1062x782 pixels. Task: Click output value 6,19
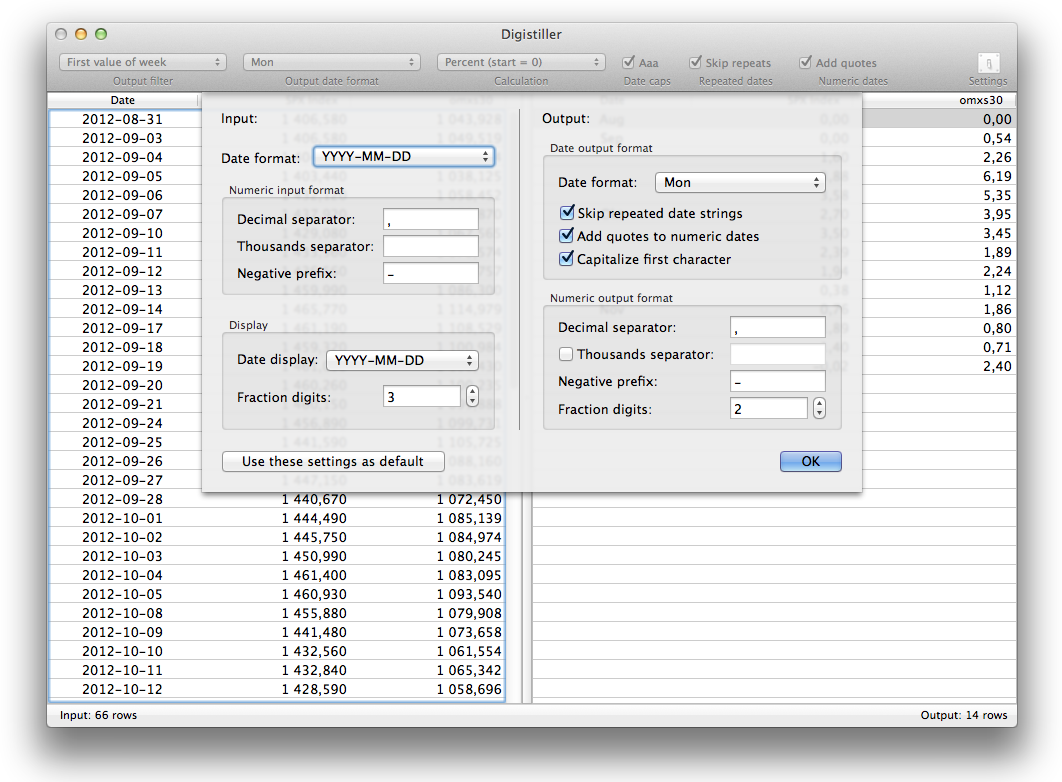[x=997, y=176]
